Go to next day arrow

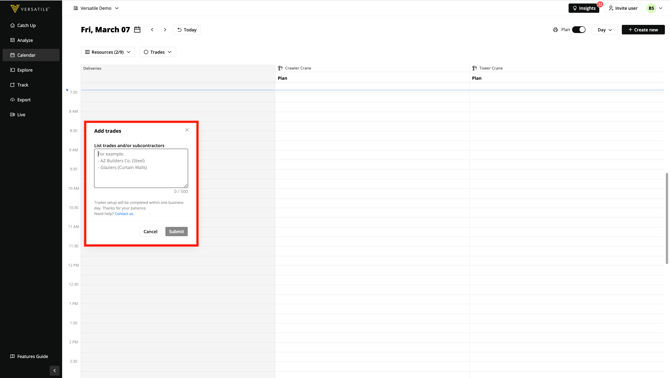[165, 30]
